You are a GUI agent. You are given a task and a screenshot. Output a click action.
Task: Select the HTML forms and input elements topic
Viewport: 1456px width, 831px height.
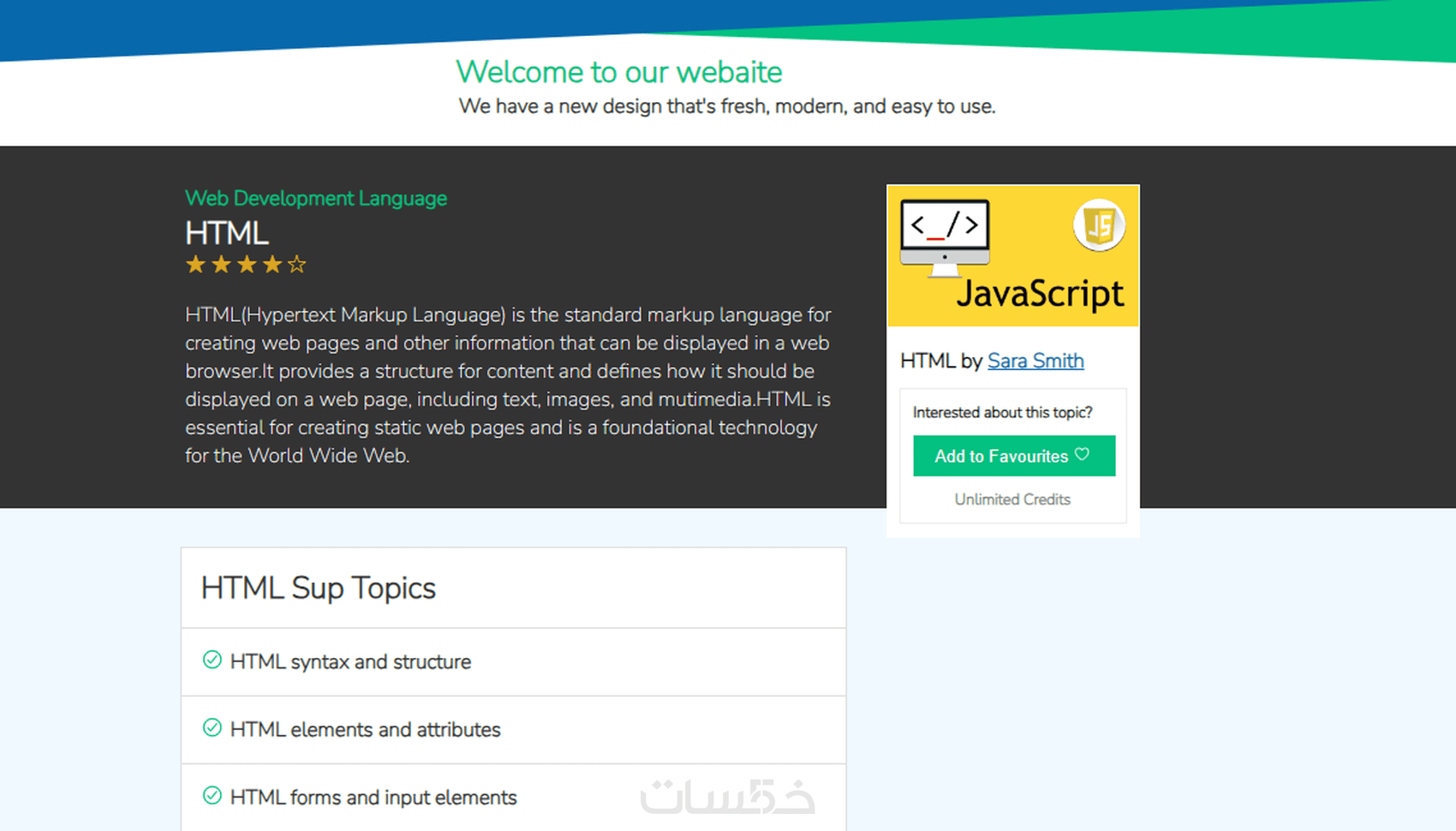tap(373, 797)
